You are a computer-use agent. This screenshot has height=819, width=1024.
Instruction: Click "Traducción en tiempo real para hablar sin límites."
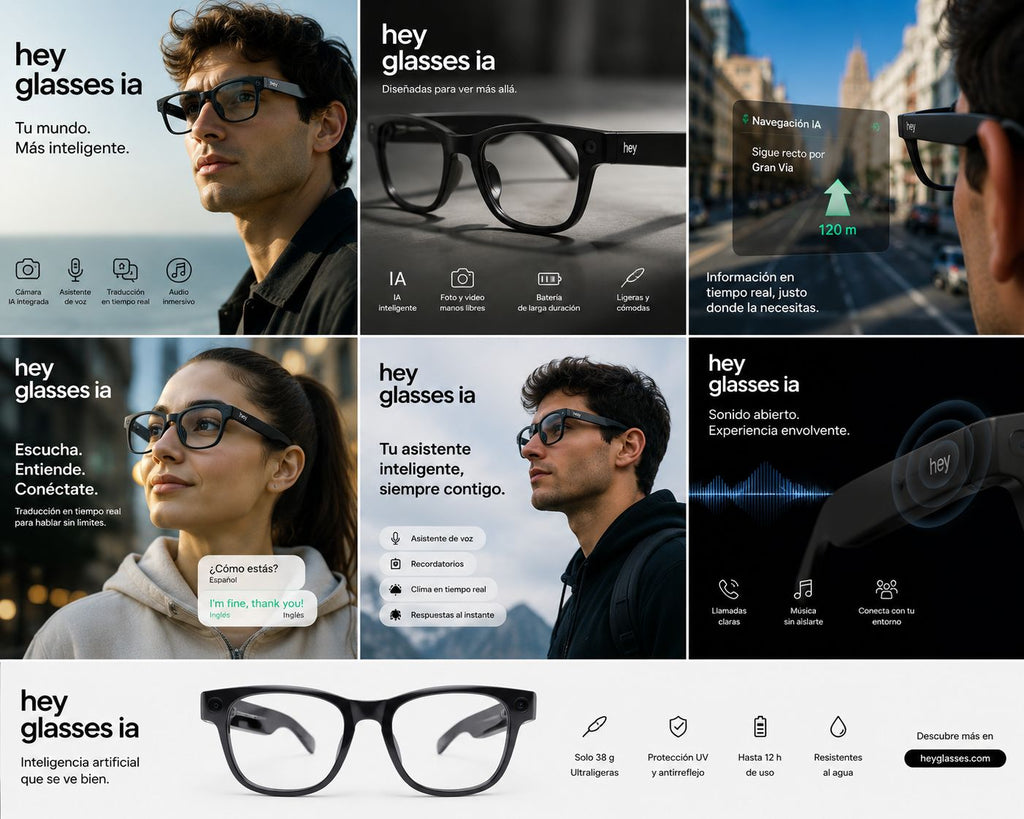(68, 517)
